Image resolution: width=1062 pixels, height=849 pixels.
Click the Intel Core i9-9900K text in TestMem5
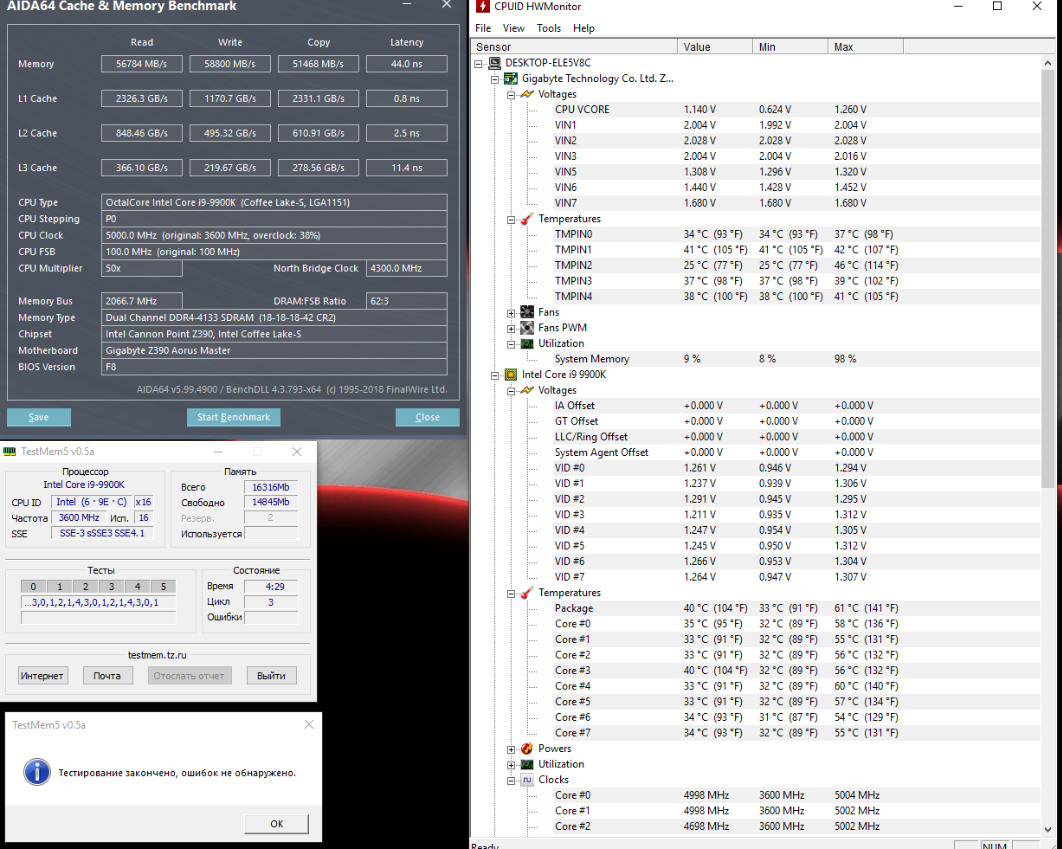pos(84,485)
